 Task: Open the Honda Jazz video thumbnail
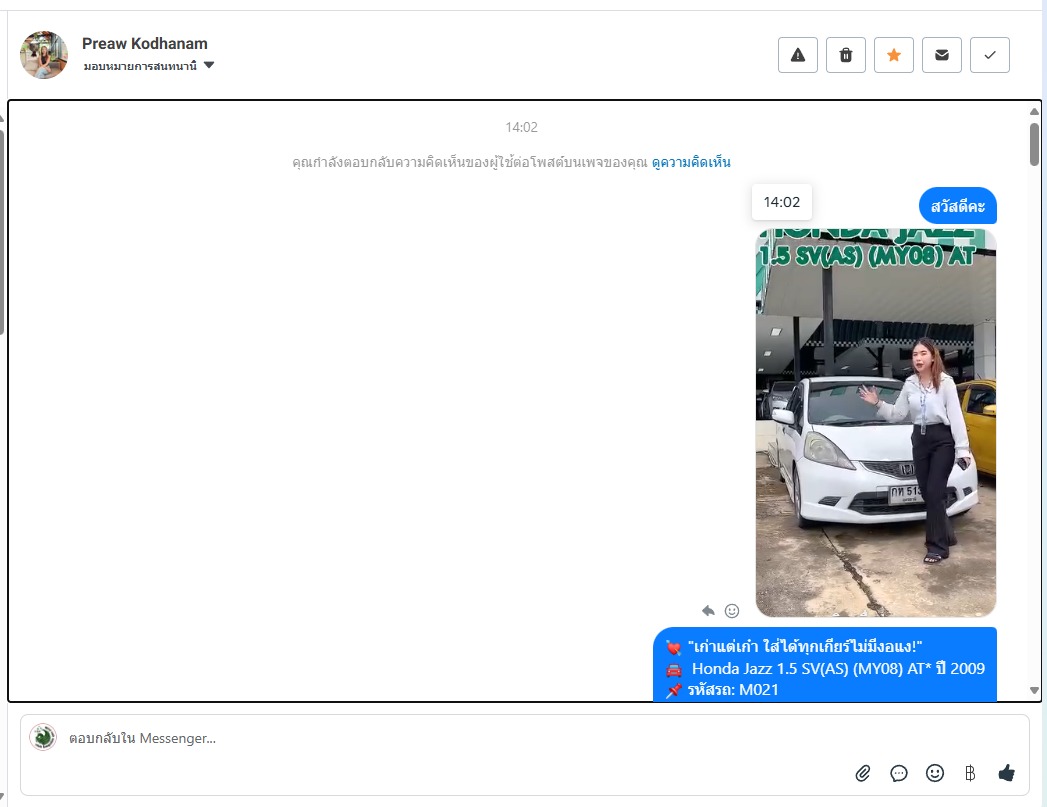coord(875,423)
